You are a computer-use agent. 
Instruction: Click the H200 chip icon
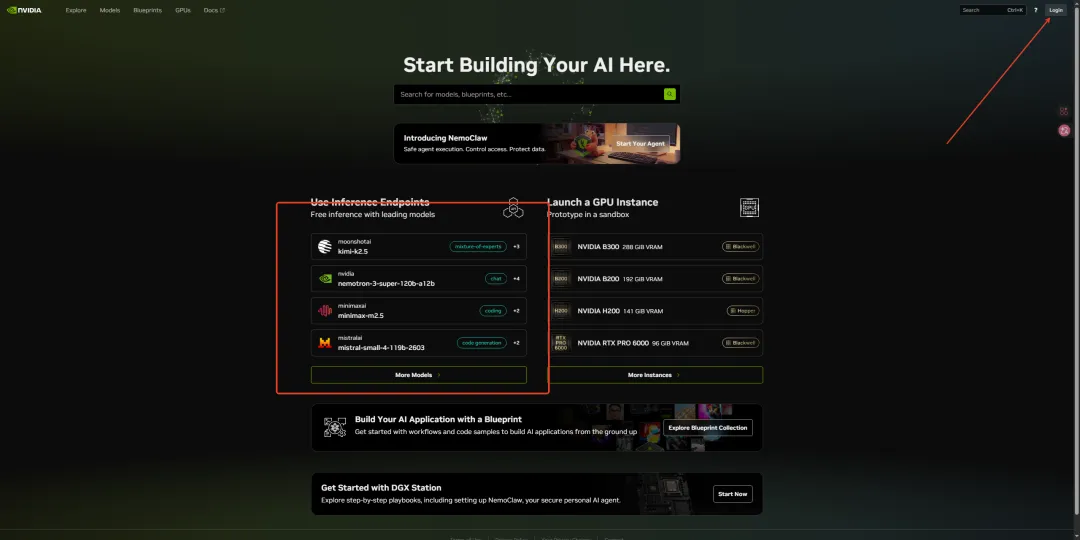pos(561,311)
